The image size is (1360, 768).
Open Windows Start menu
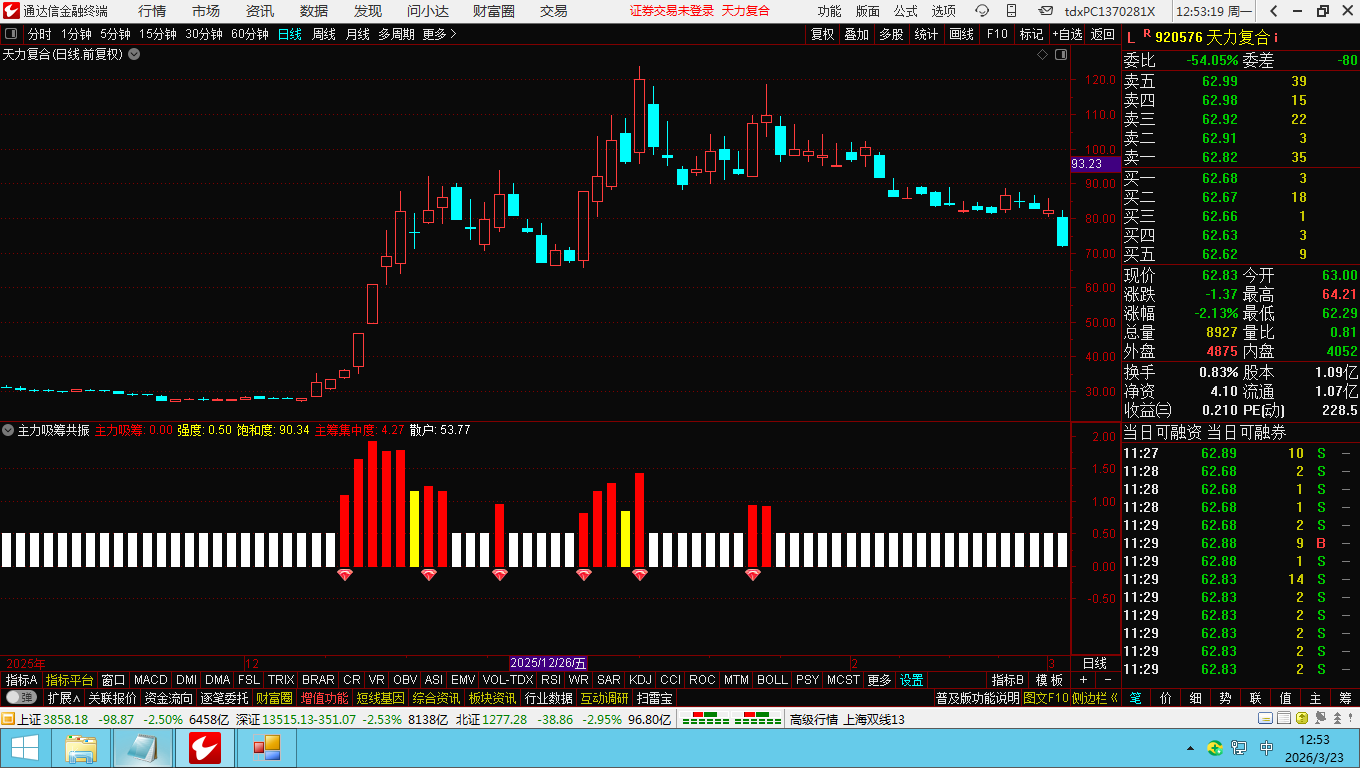click(24, 748)
